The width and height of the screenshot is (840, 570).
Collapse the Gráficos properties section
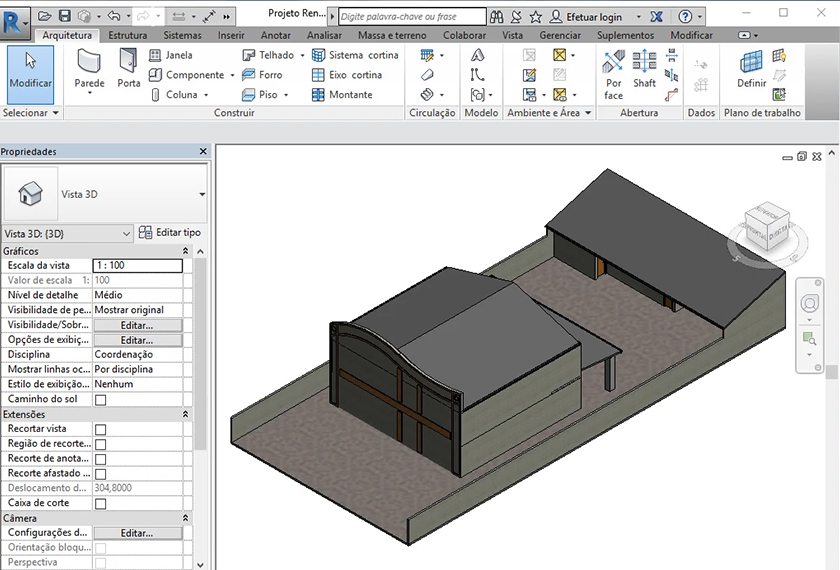[185, 251]
